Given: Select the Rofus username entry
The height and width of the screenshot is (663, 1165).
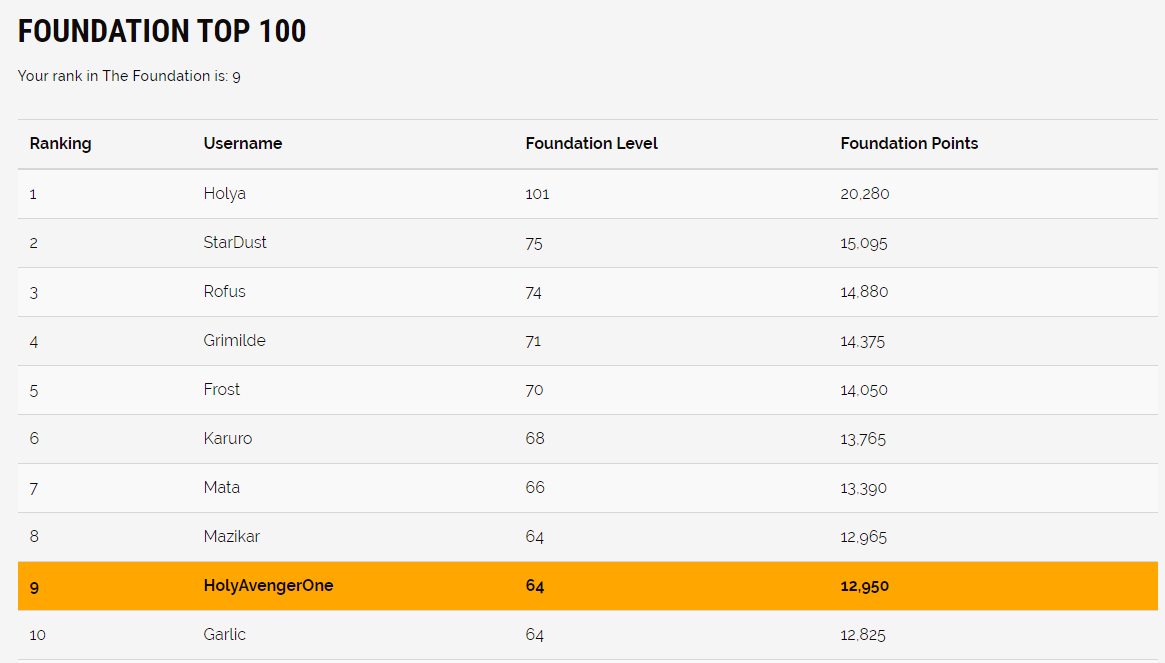Looking at the screenshot, I should (x=224, y=292).
